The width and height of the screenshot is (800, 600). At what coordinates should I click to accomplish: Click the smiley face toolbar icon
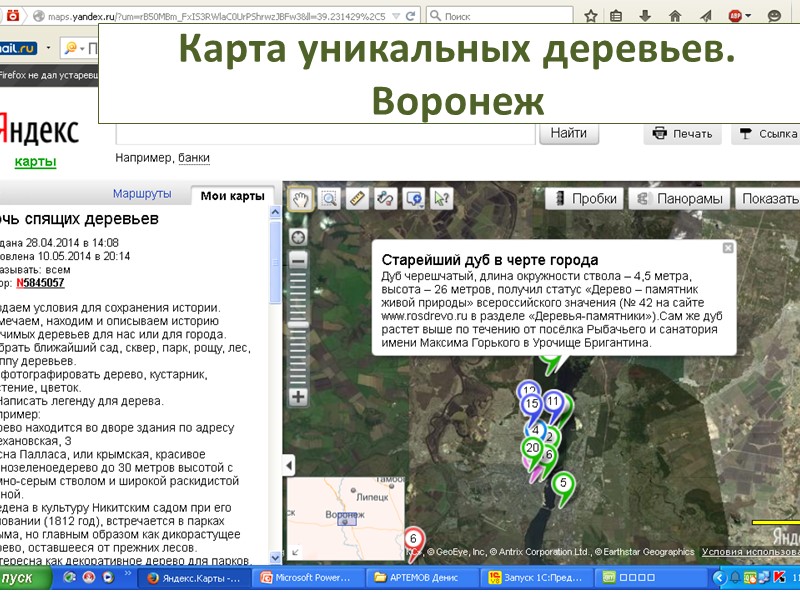(x=774, y=16)
